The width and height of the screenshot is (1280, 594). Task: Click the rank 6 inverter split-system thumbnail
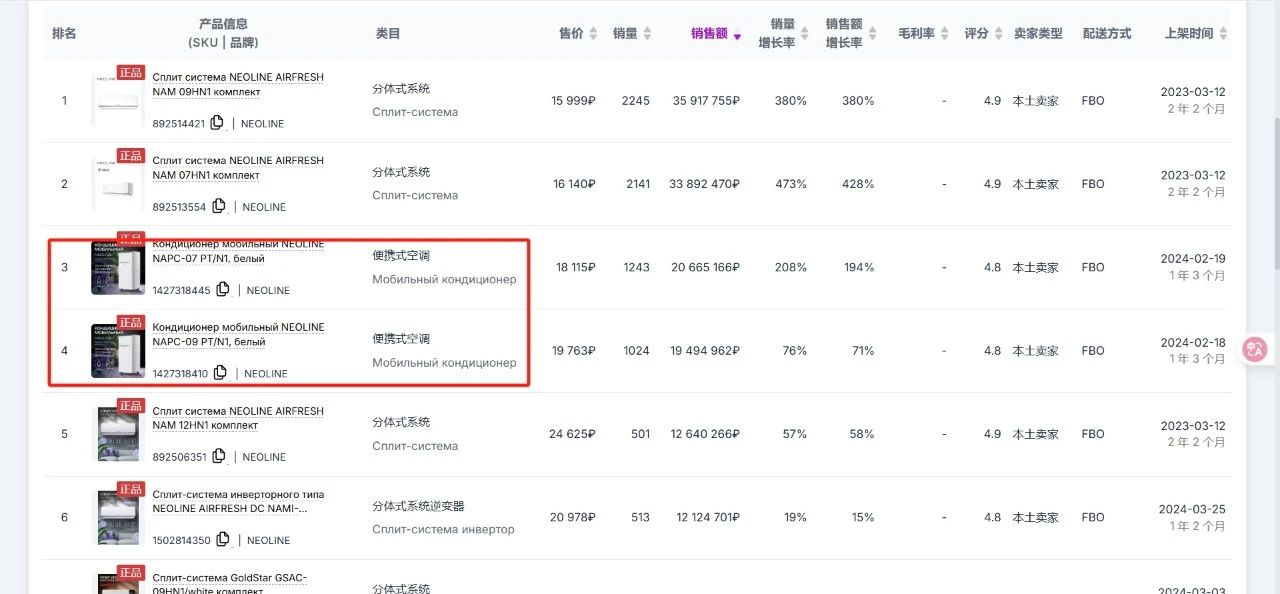118,517
